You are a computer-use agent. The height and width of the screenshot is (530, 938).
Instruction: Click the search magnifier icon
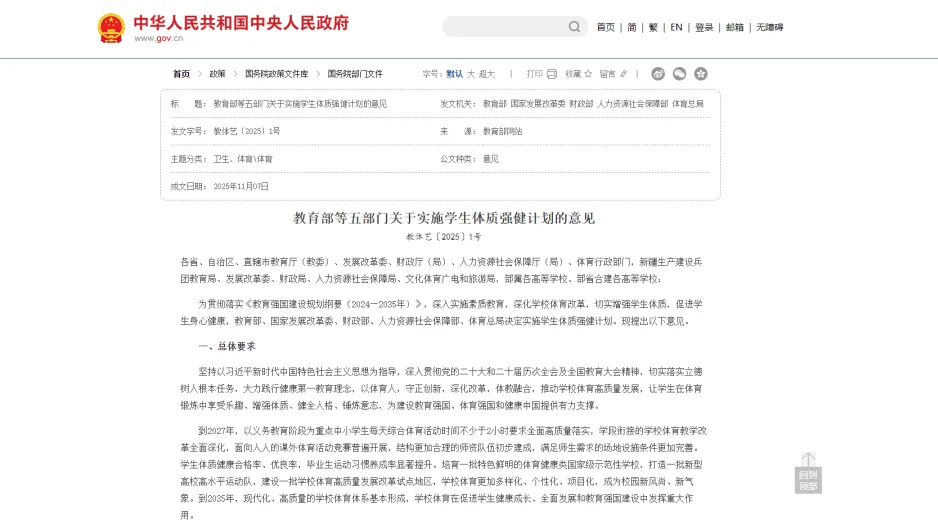(574, 27)
